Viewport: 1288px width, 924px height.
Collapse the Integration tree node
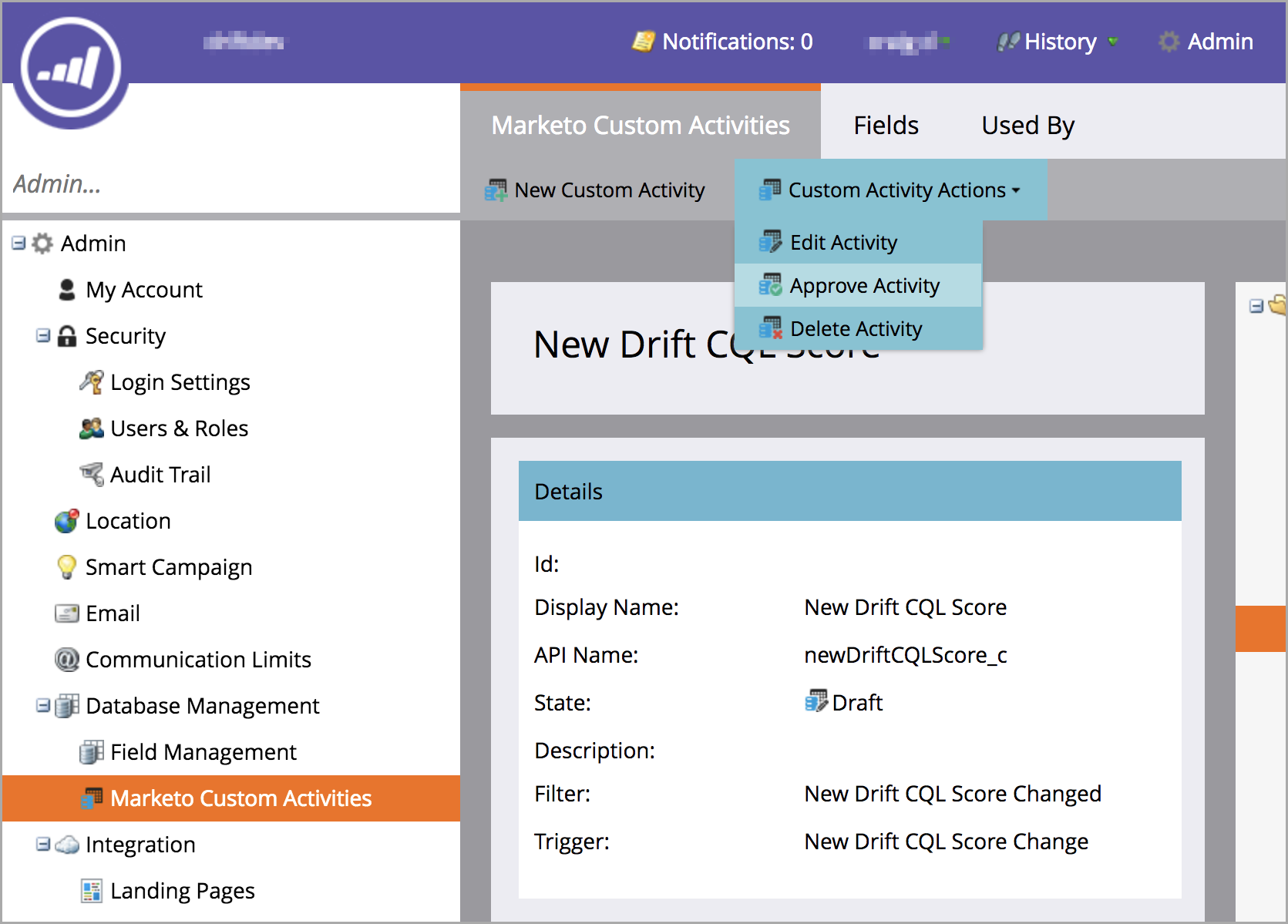(43, 845)
